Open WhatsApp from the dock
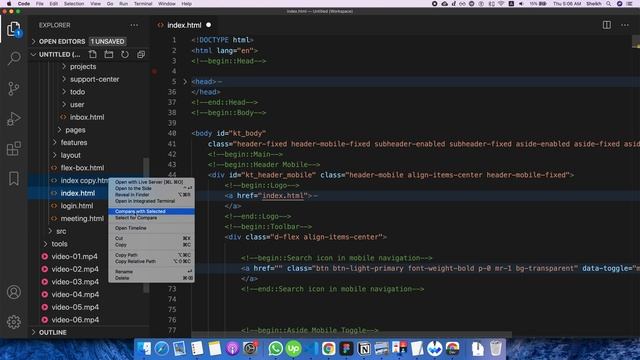The height and width of the screenshot is (360, 640). click(x=276, y=348)
